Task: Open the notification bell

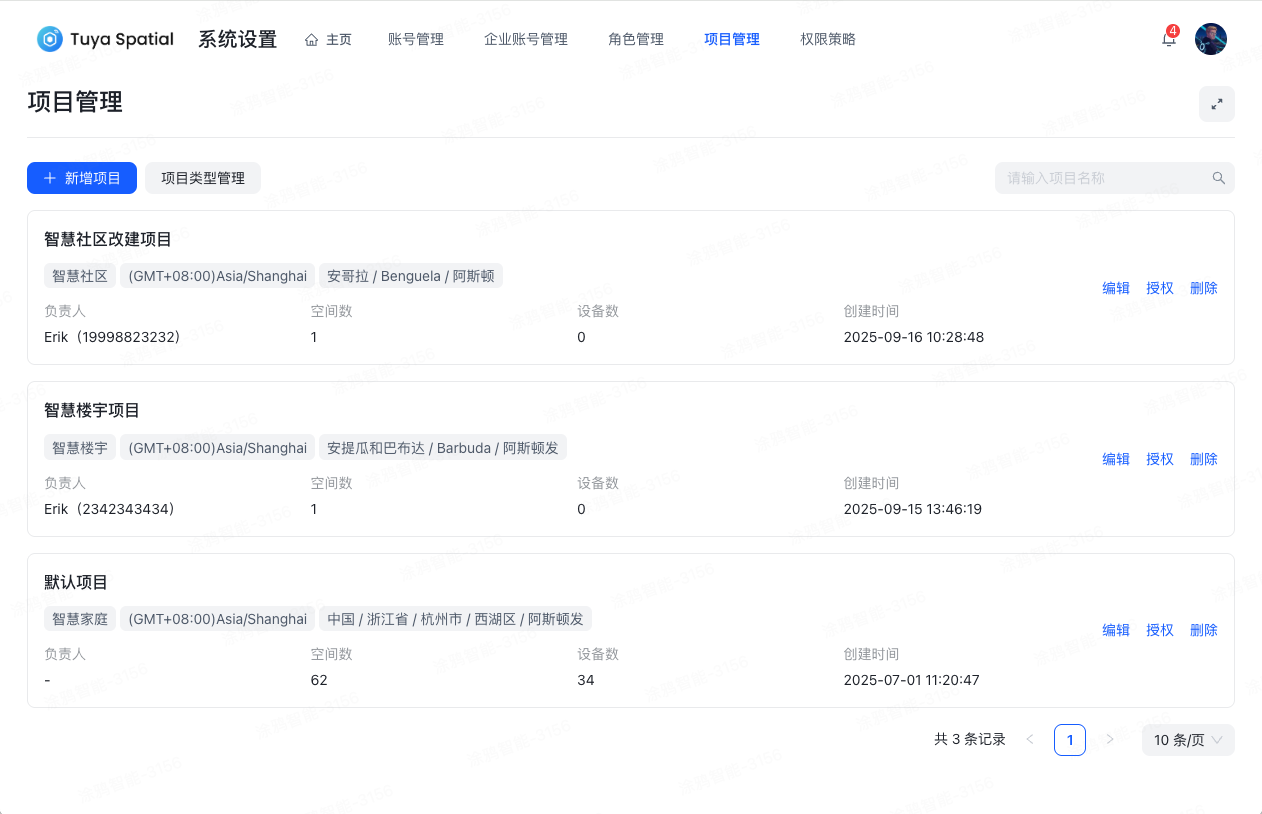Action: coord(1168,40)
